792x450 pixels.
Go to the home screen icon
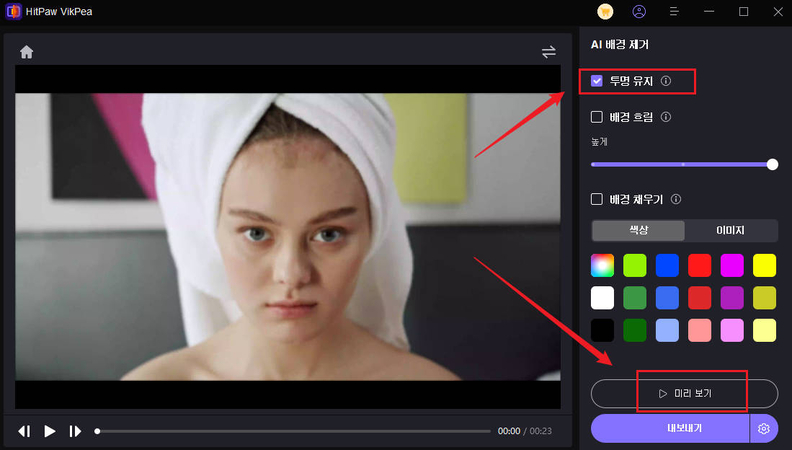[x=26, y=52]
